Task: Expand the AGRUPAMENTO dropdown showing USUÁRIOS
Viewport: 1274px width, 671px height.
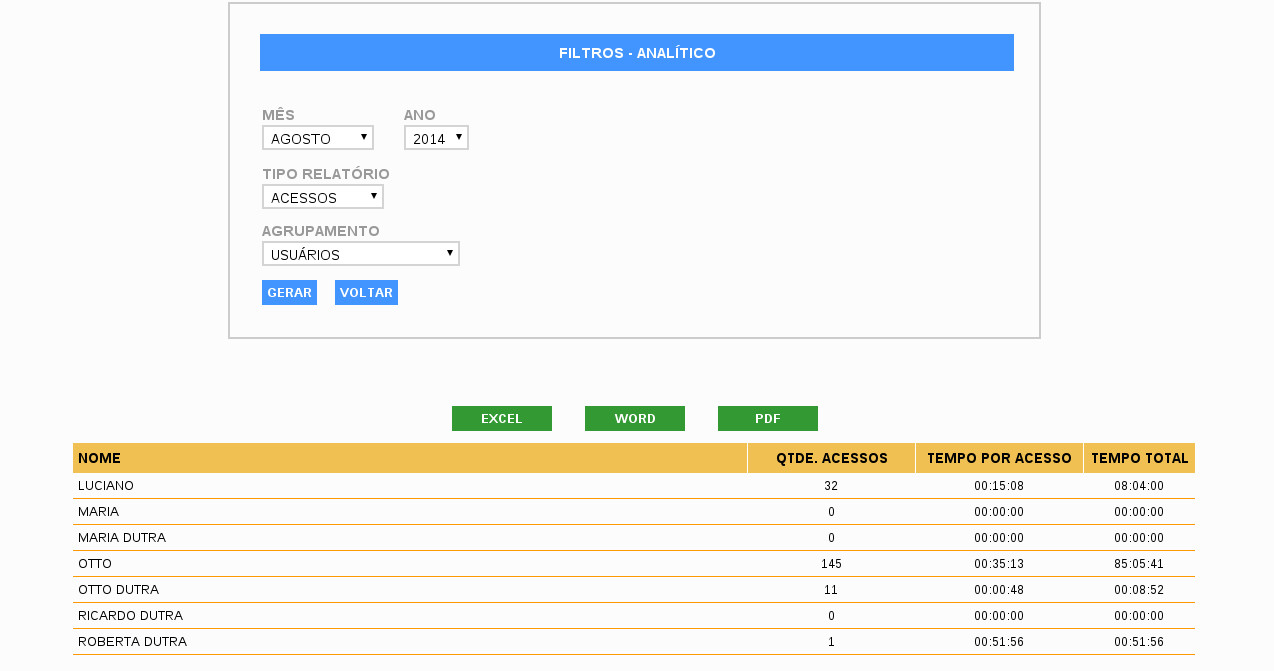Action: pyautogui.click(x=360, y=254)
